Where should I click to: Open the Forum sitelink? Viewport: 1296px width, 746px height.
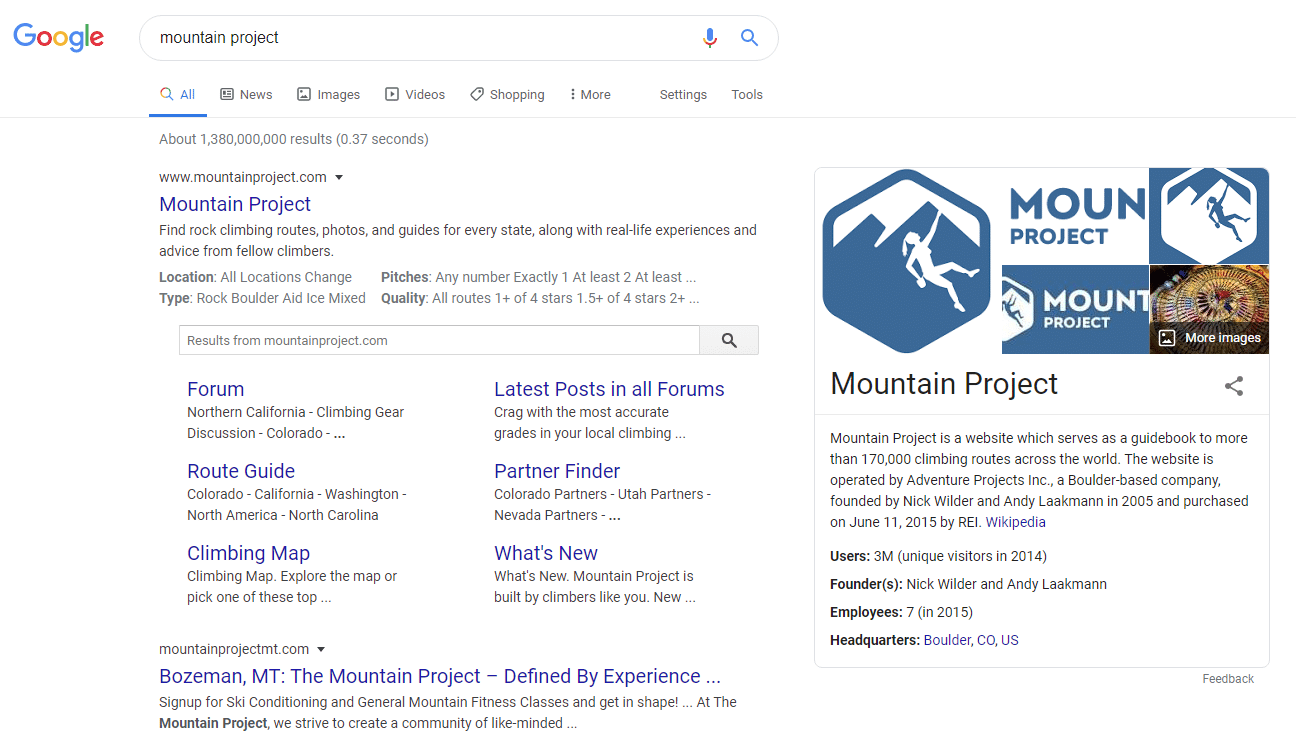pyautogui.click(x=215, y=389)
